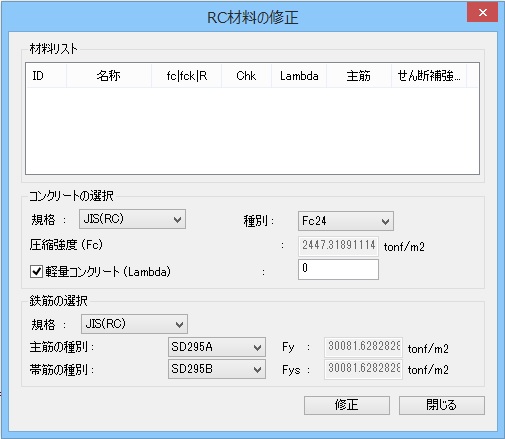Image resolution: width=505 pixels, height=439 pixels.
Task: Open the concrete 規格 JIS(RC) dropdown
Action: tap(132, 219)
